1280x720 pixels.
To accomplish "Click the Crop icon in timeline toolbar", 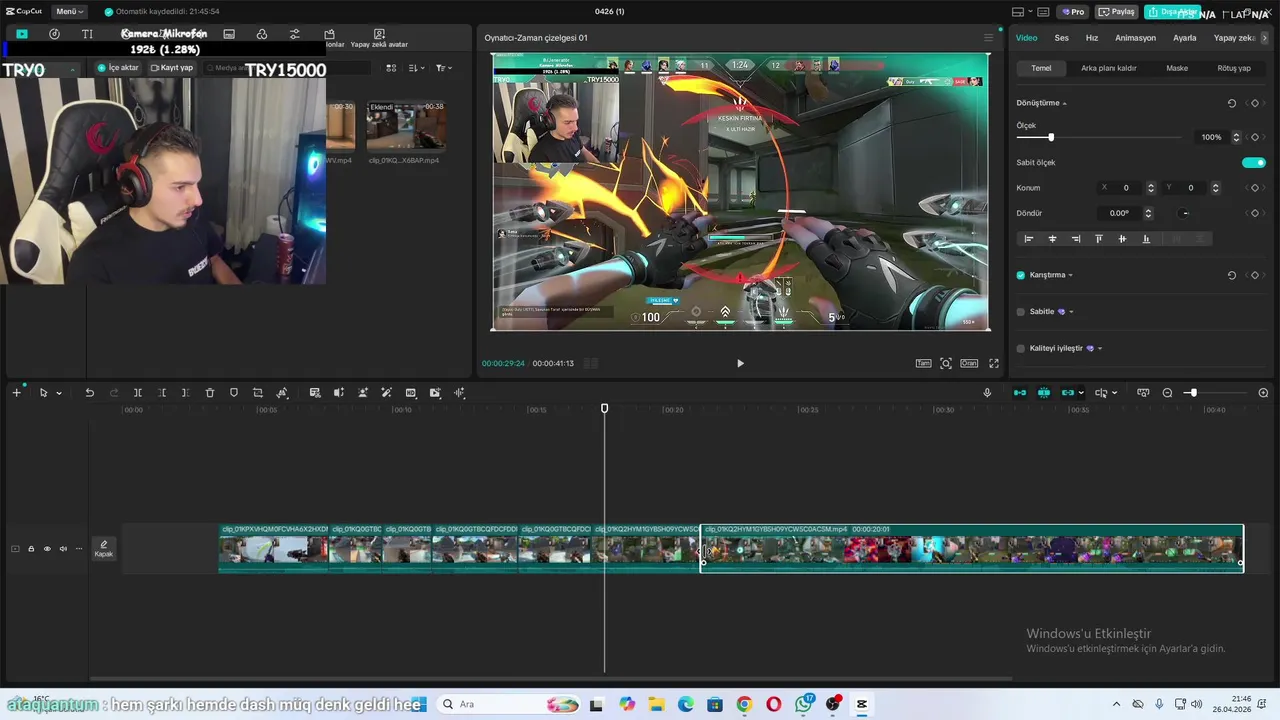I will click(x=258, y=393).
